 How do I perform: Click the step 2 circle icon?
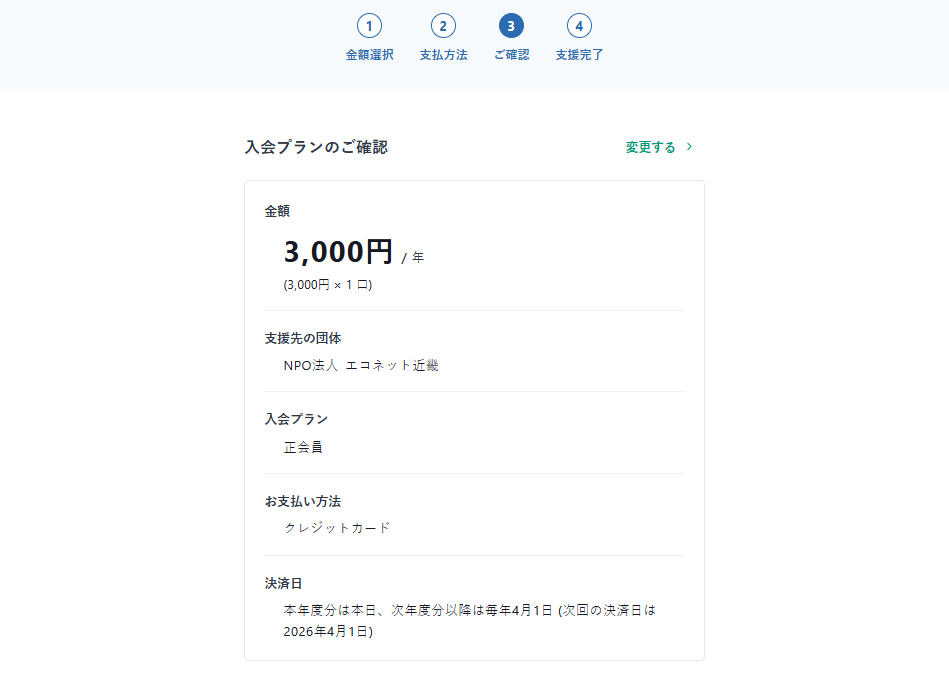(x=443, y=26)
